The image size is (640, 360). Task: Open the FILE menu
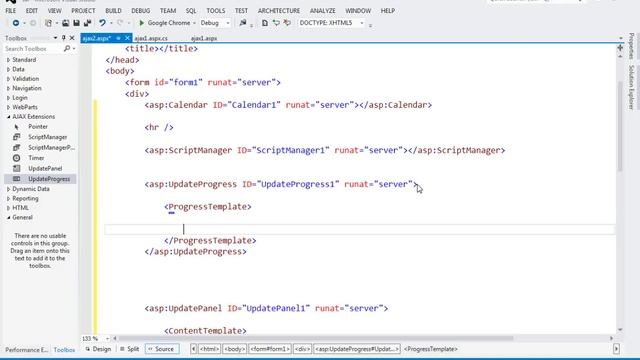(x=11, y=11)
